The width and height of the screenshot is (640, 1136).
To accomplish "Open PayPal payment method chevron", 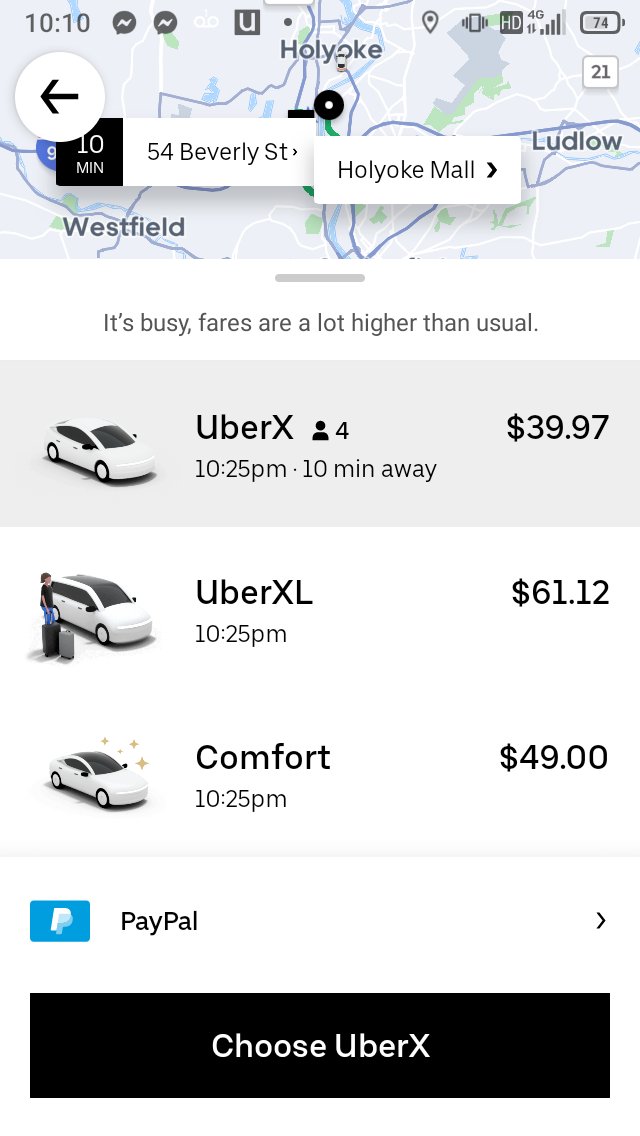I will pos(600,921).
